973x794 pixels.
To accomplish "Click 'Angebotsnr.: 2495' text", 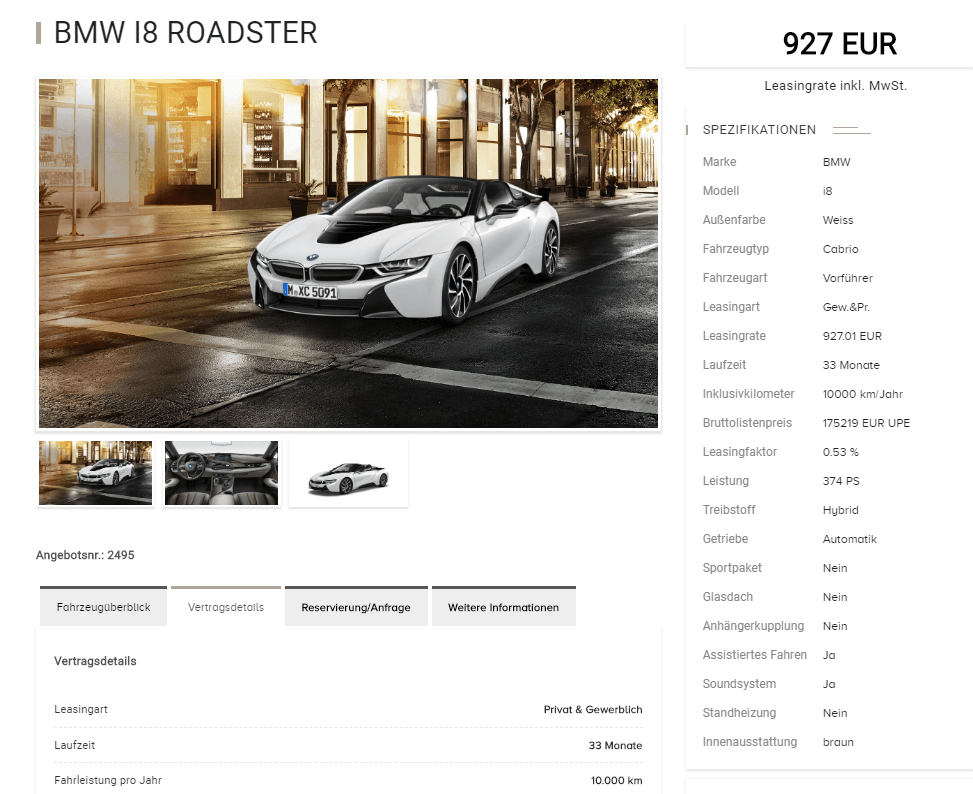I will tap(85, 555).
